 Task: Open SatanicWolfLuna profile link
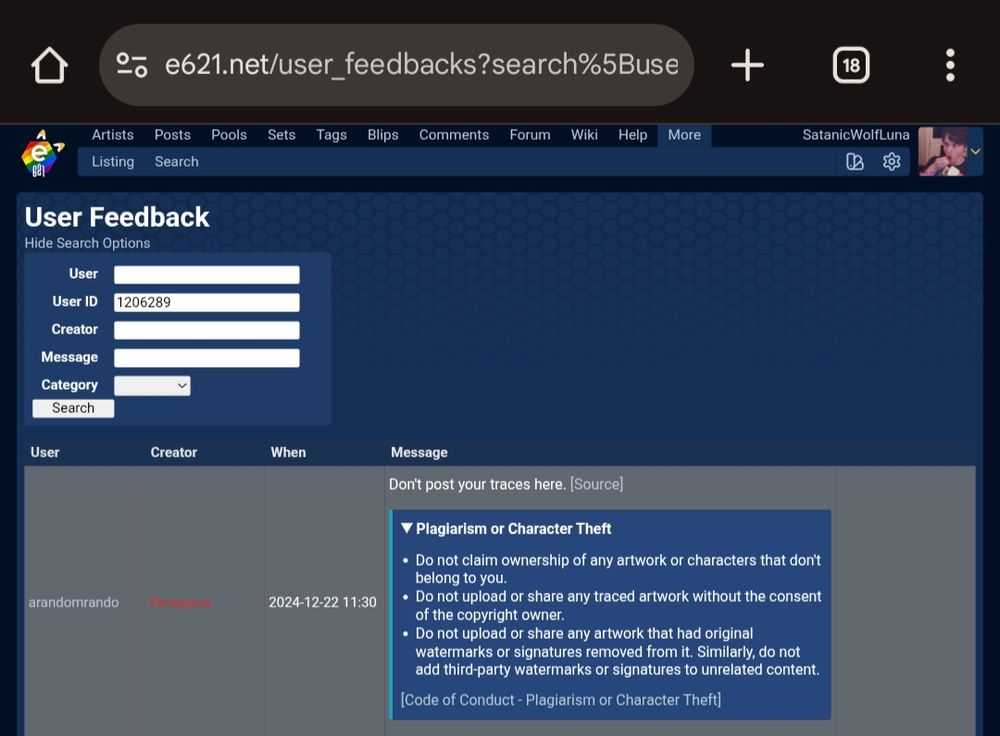click(856, 135)
